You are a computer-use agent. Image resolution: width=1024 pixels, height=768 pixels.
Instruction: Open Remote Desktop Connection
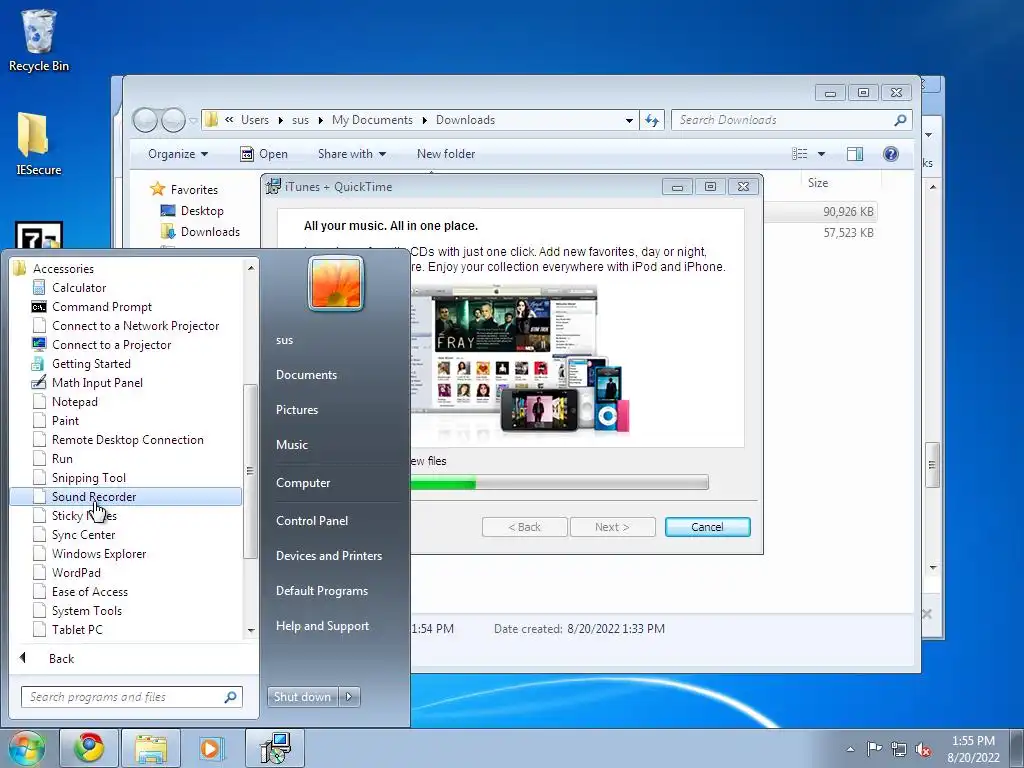[x=127, y=440]
